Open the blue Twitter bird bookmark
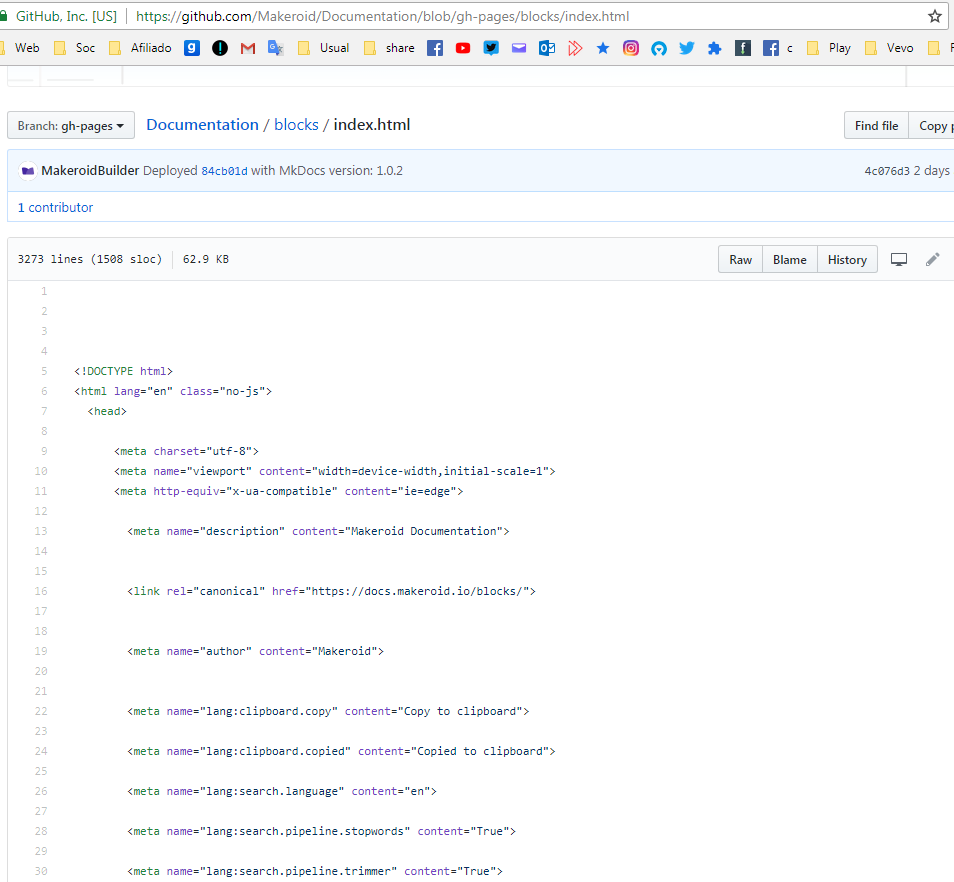 coord(687,48)
